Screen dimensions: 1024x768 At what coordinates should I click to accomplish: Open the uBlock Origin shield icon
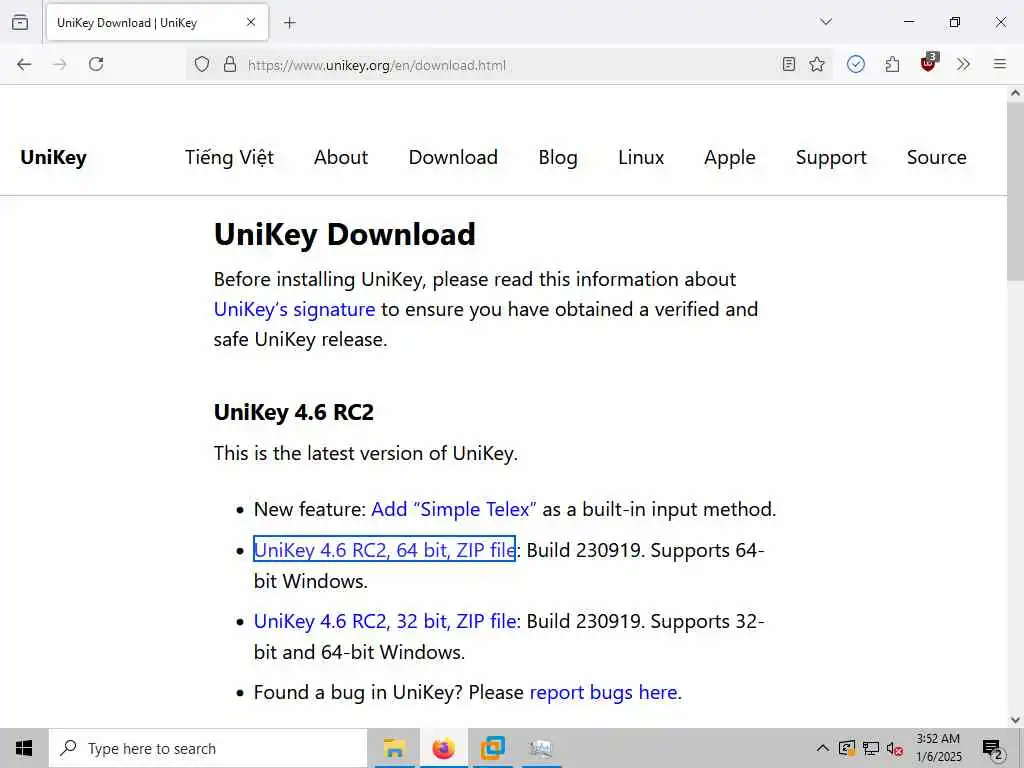[928, 63]
